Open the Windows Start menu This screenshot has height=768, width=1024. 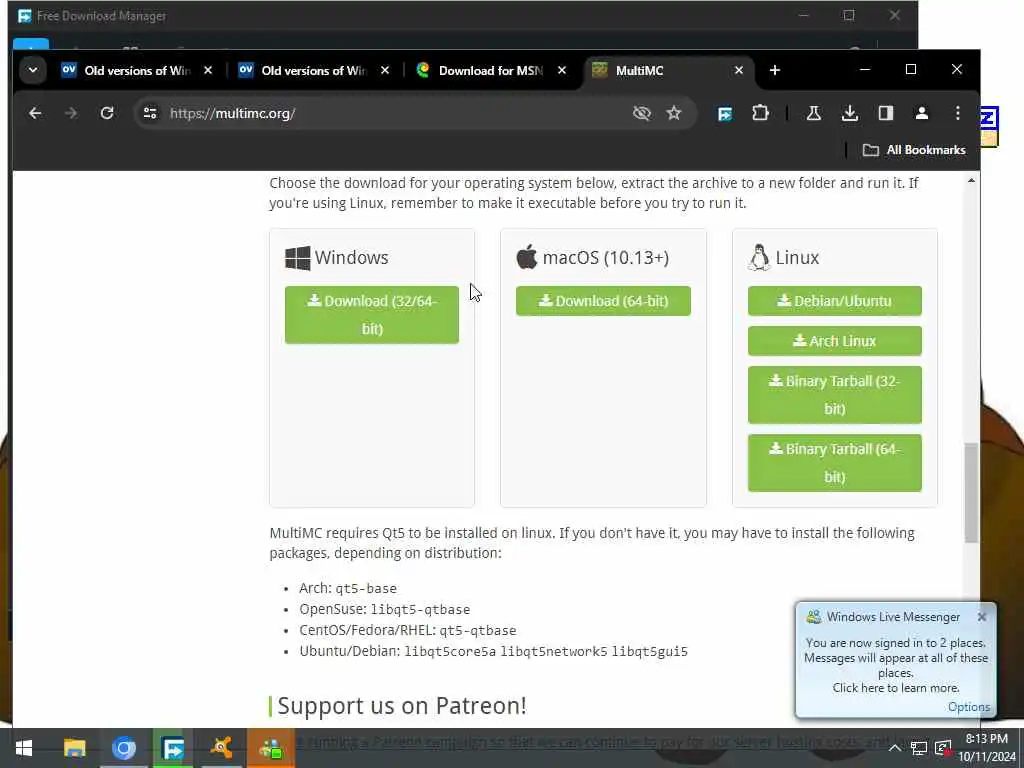[24, 748]
